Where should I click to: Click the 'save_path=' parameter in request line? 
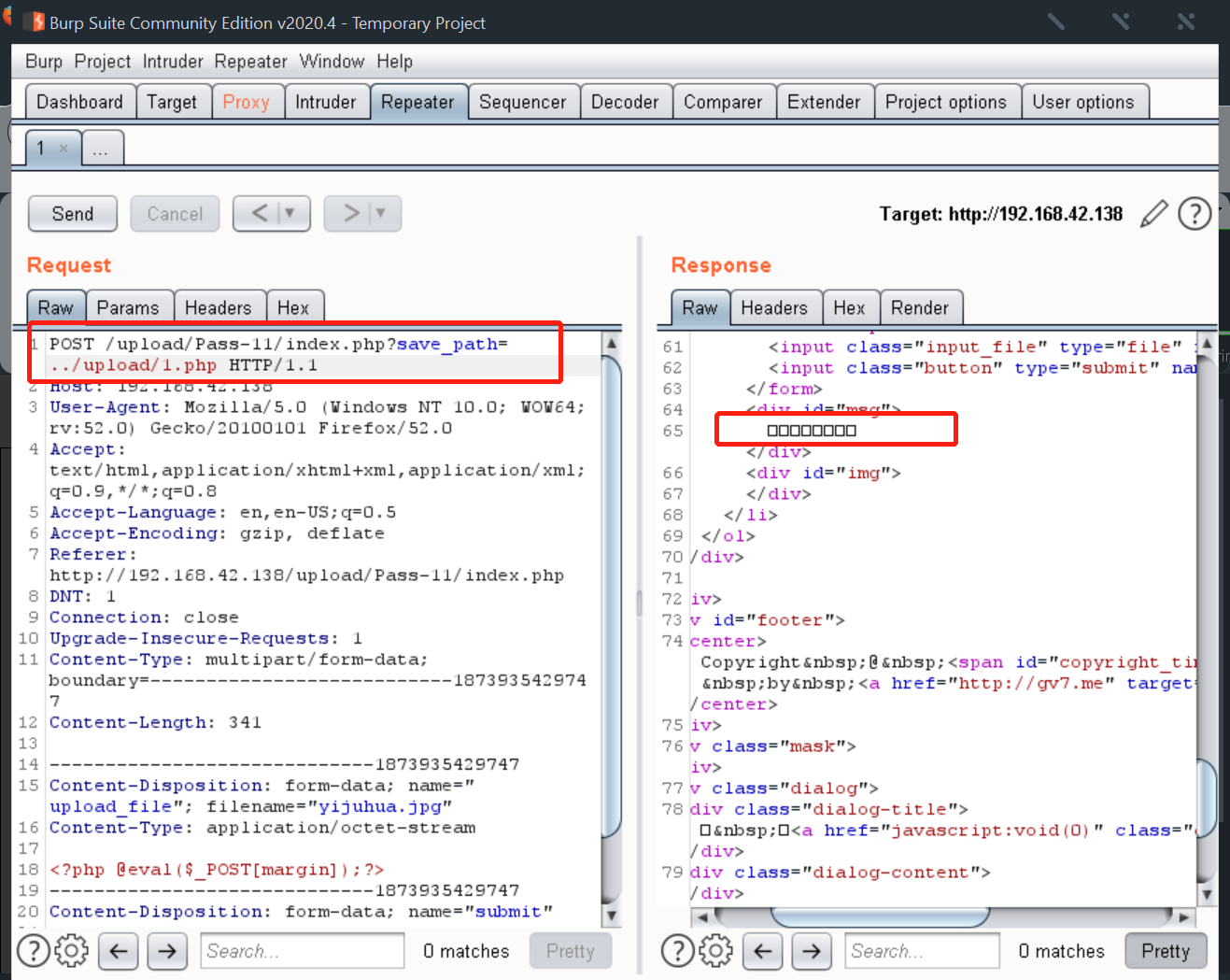click(452, 345)
